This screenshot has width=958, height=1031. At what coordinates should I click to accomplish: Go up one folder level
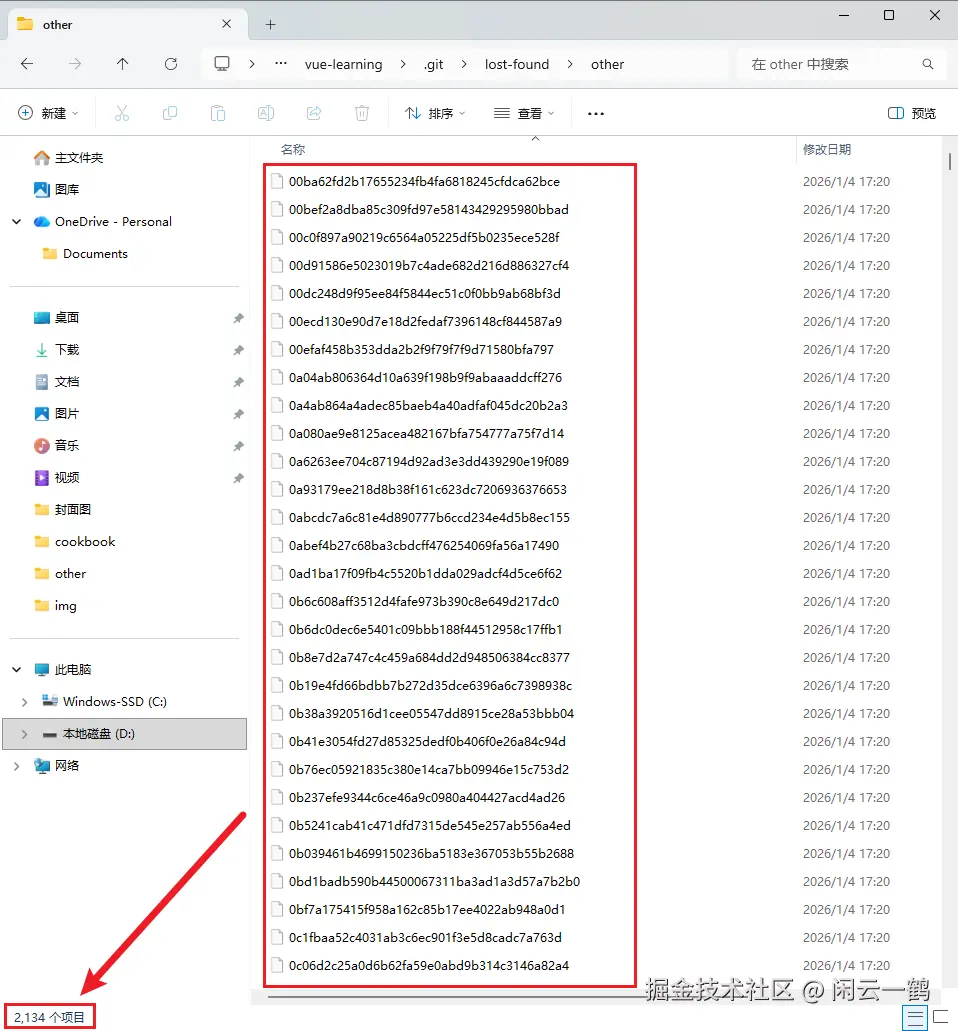[122, 64]
